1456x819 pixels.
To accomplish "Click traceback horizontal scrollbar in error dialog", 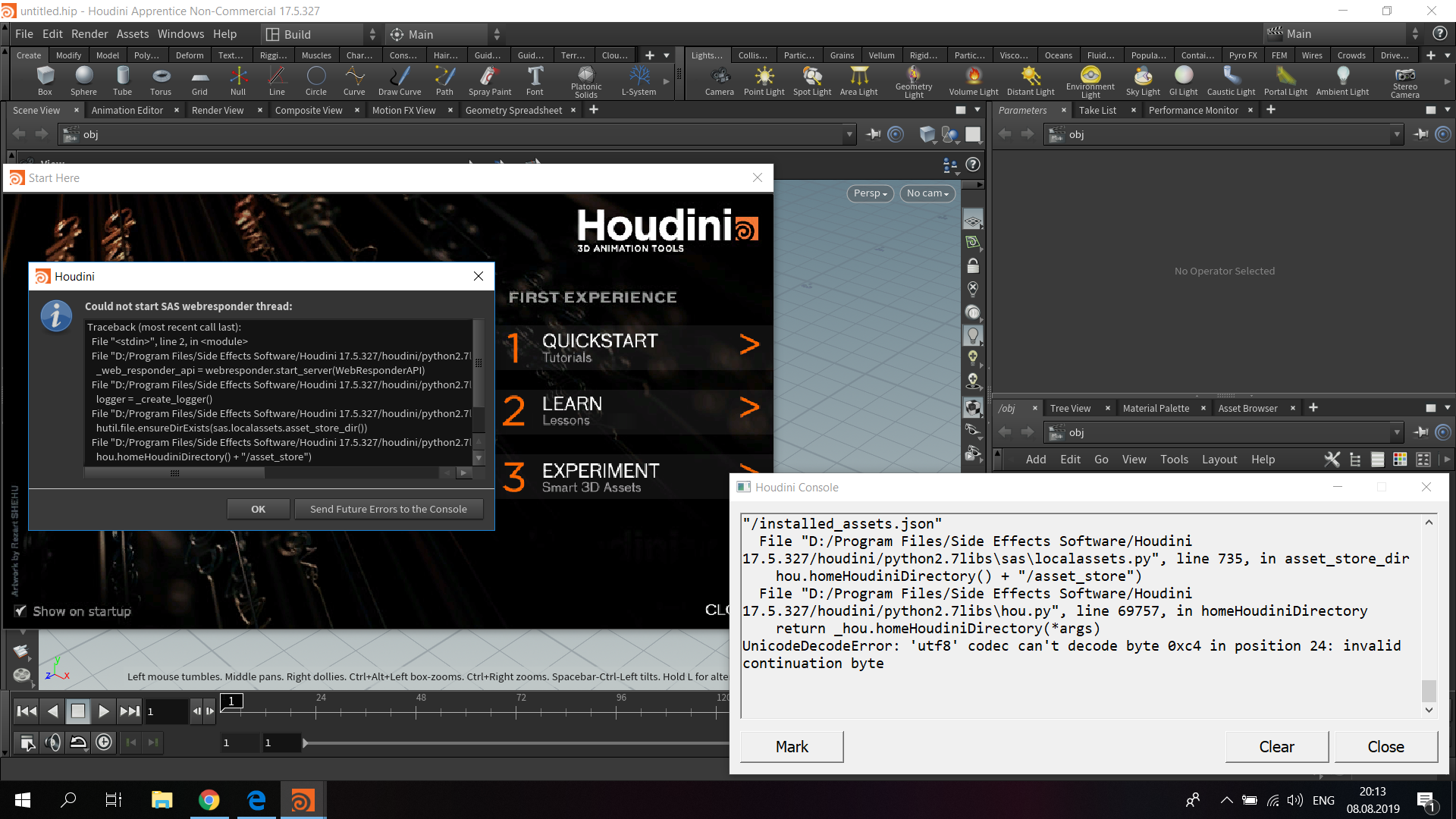I will click(174, 472).
